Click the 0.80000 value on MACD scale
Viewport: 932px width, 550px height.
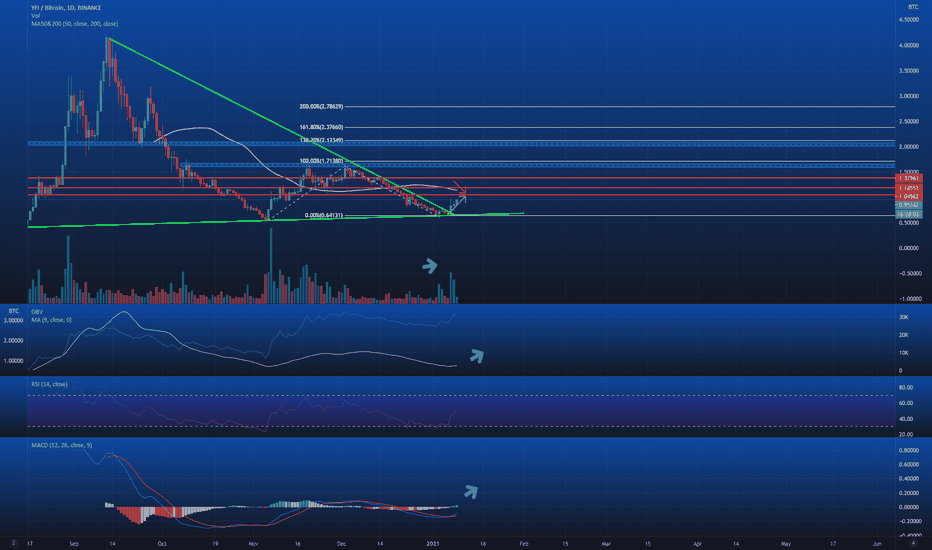909,451
